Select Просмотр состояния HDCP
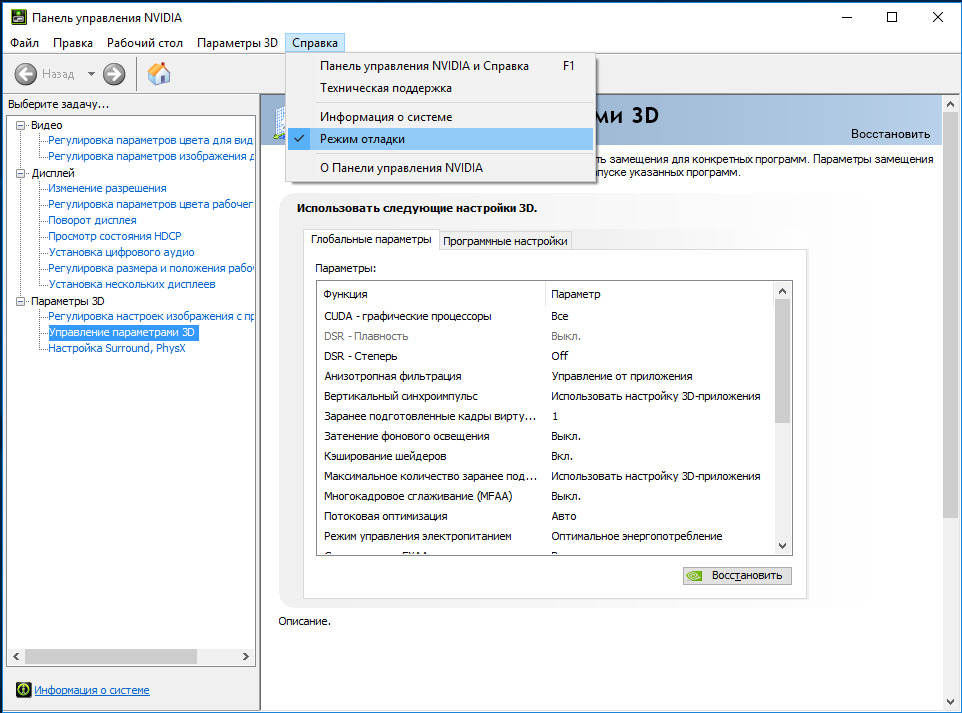The width and height of the screenshot is (962, 713). [115, 236]
